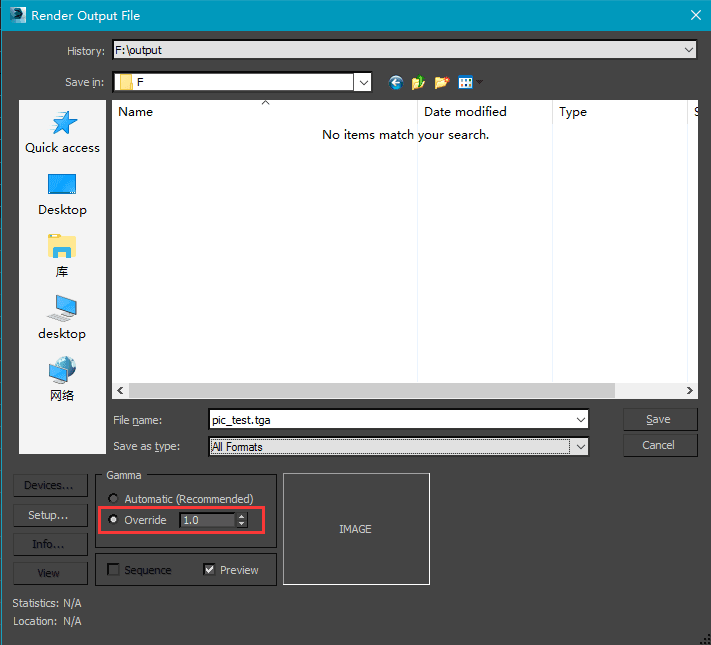The width and height of the screenshot is (711, 645).
Task: Expand the History path dropdown
Action: (x=689, y=50)
